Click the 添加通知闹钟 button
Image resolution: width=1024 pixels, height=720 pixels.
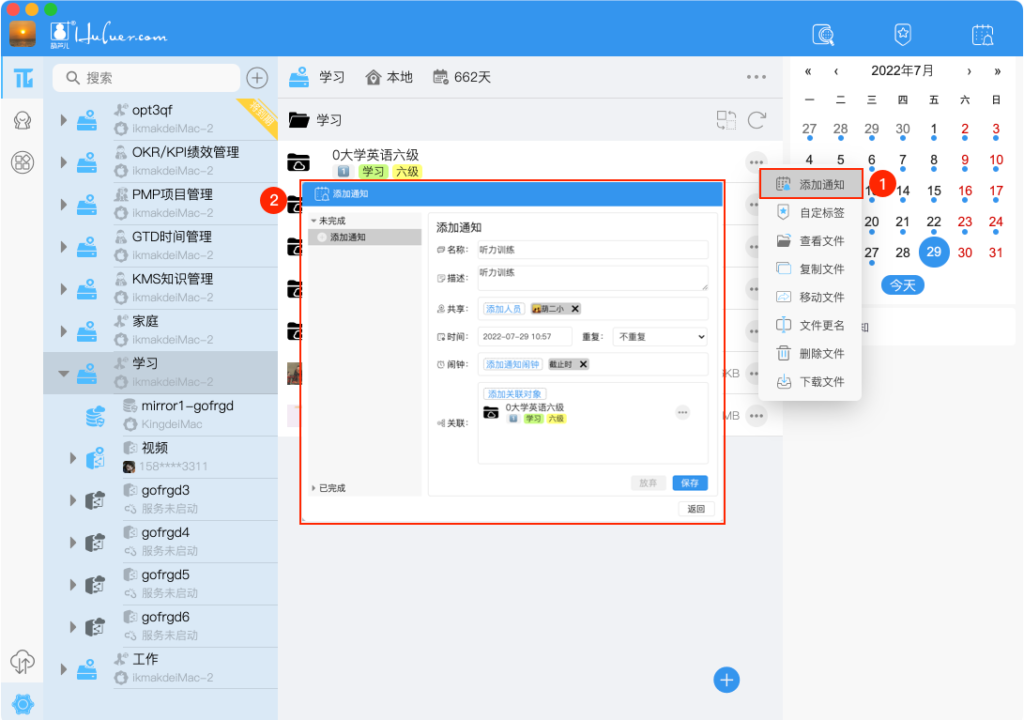point(513,365)
